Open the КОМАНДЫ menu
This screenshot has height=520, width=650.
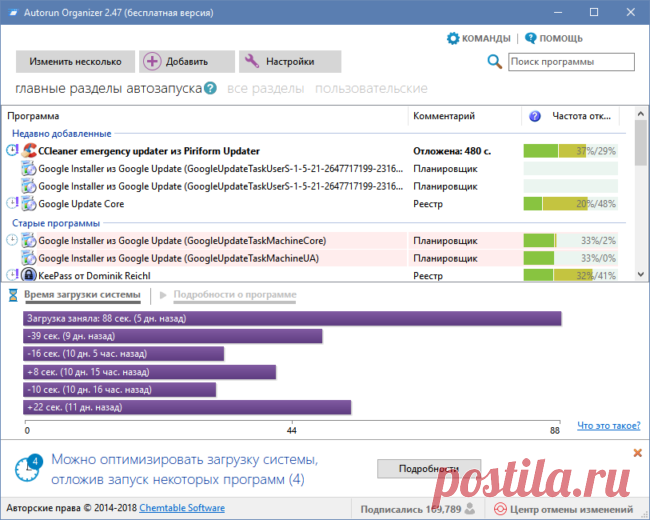click(x=486, y=39)
